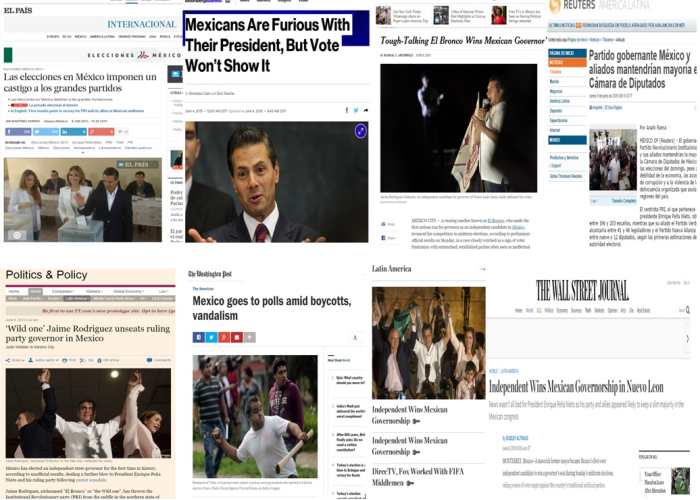
Task: Open FT Author alerts dropdown
Action: pyautogui.click(x=43, y=360)
